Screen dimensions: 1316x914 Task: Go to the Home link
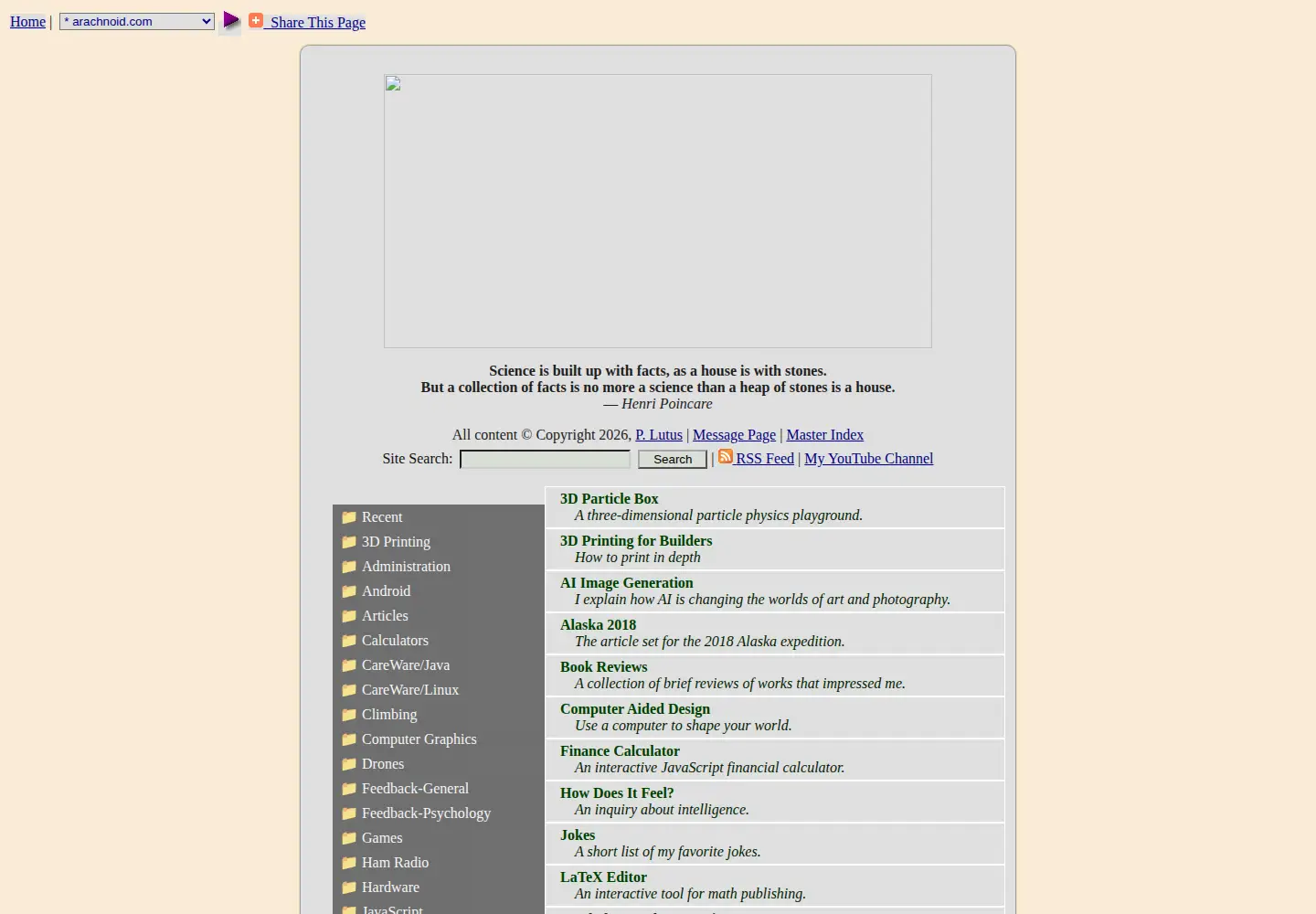(27, 22)
